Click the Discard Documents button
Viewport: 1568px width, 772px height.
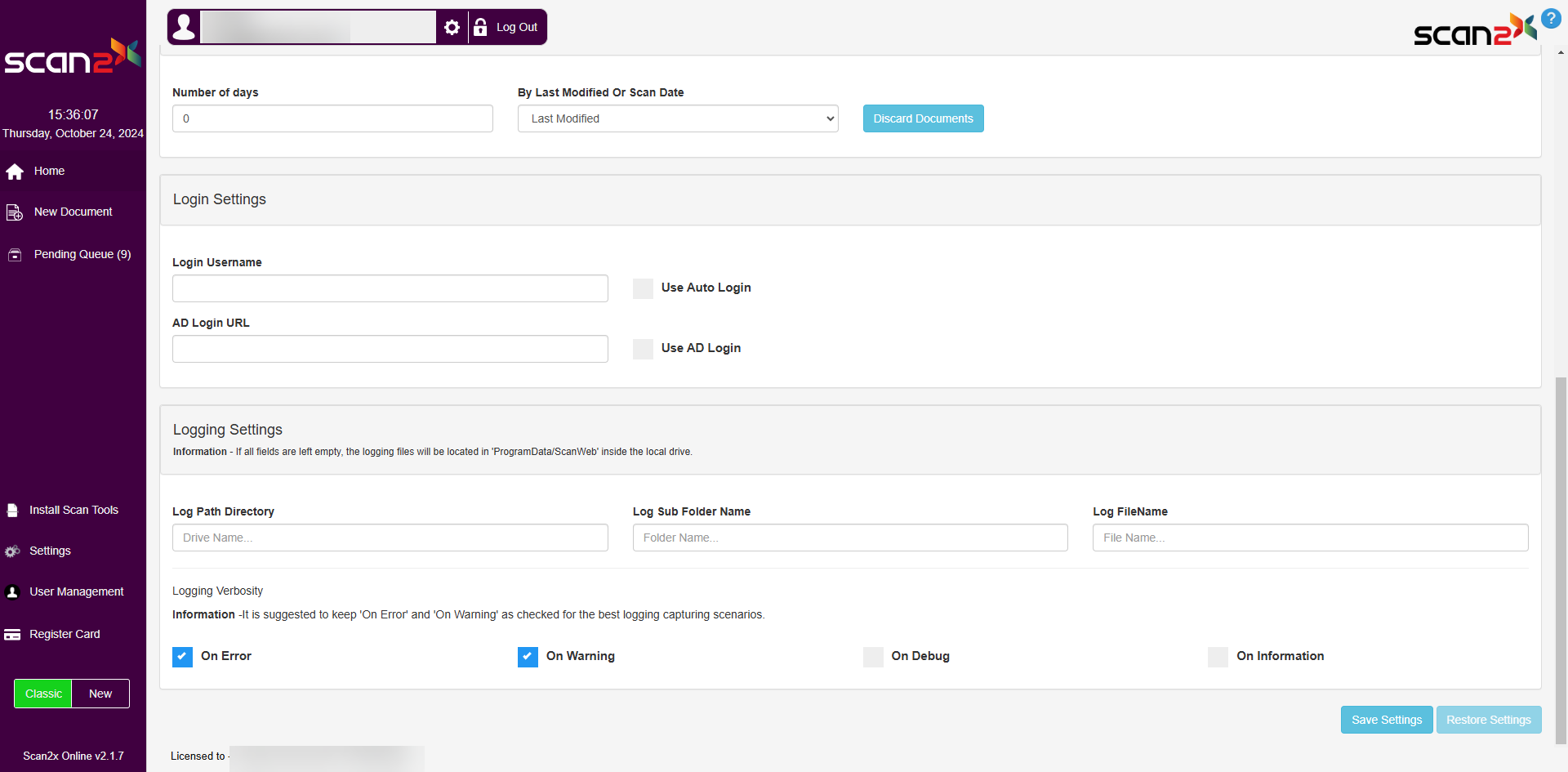[923, 118]
